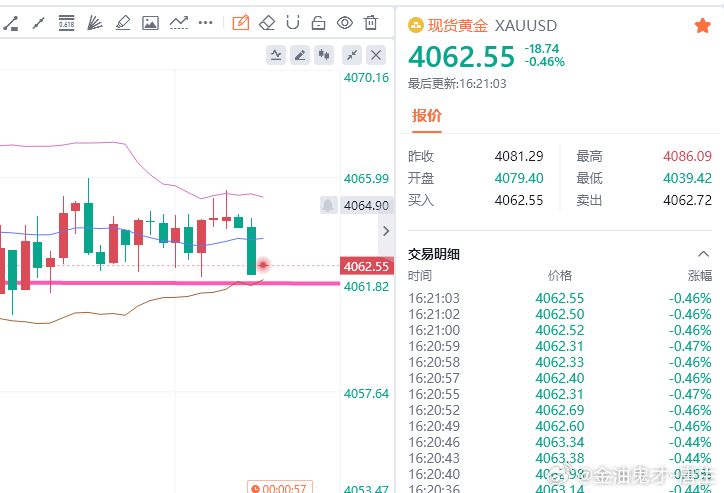Close the chart panel with X
This screenshot has height=493, width=724.
pyautogui.click(x=376, y=55)
